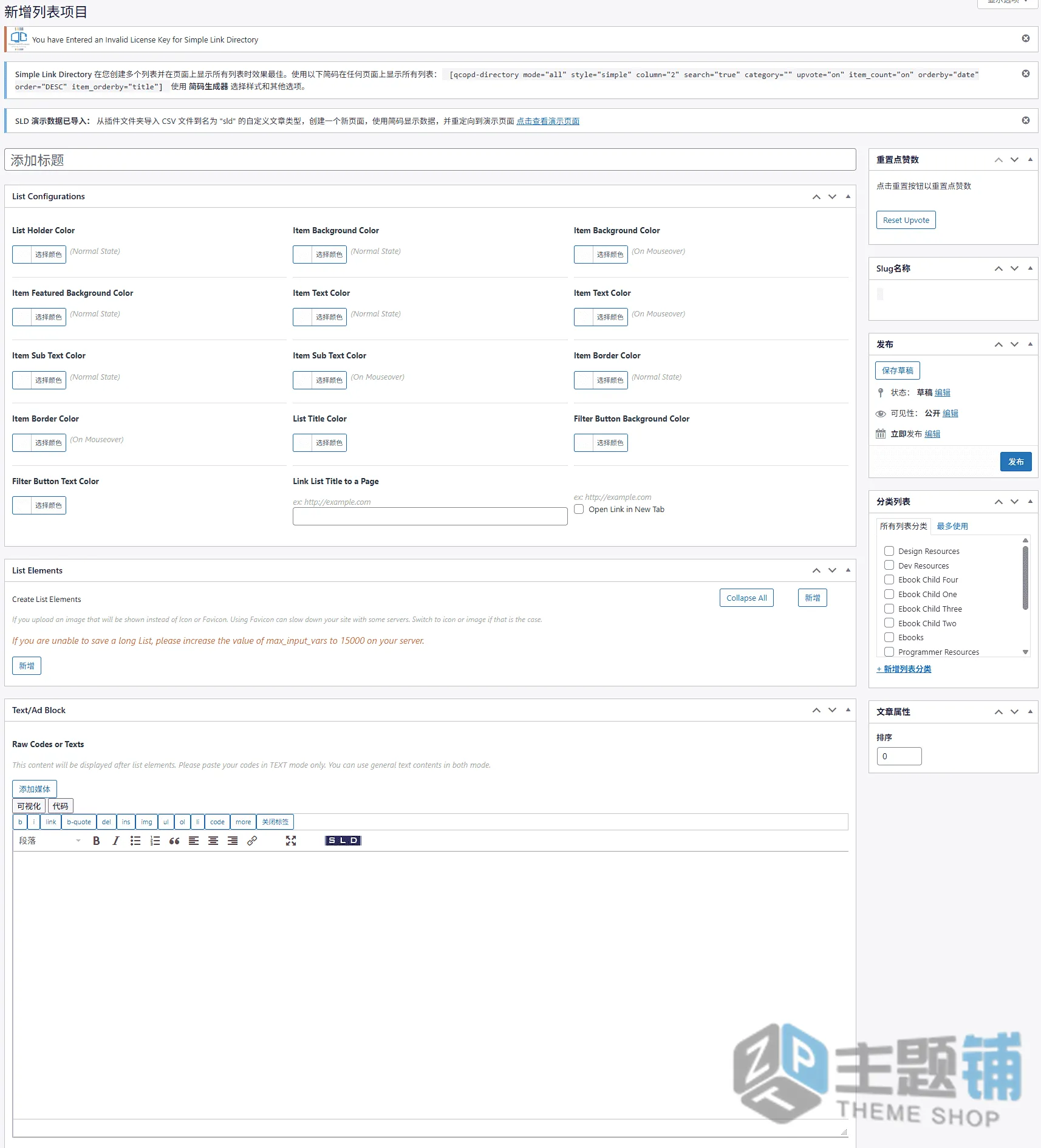Collapse the 分类列表 panel toggle
Image resolution: width=1041 pixels, height=1148 pixels.
coord(1030,501)
